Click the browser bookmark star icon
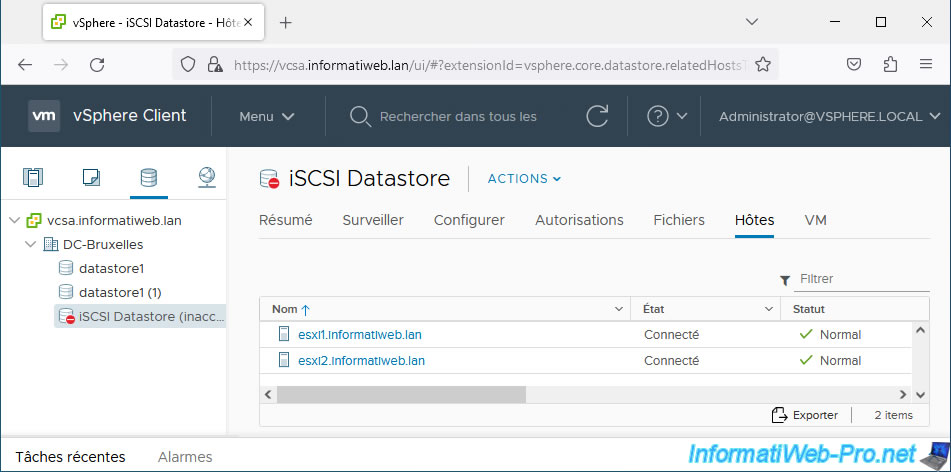951x472 pixels. click(763, 64)
